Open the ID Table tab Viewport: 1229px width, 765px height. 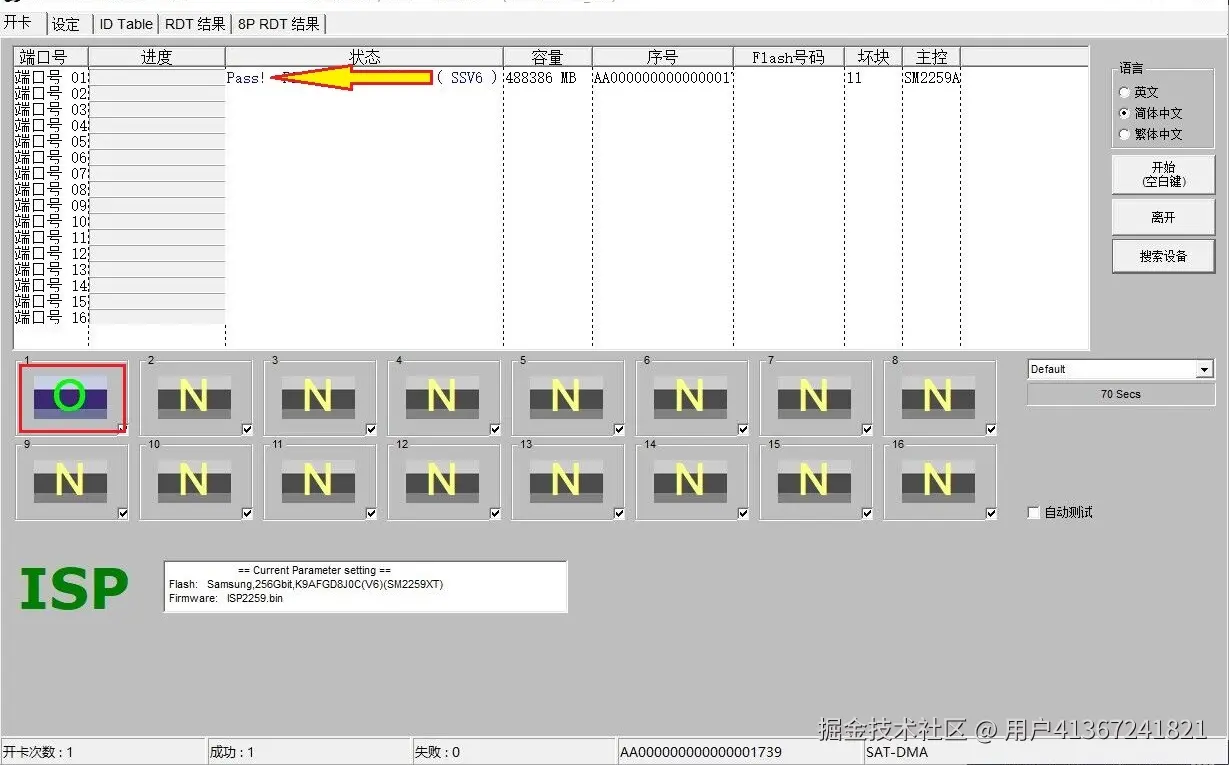click(x=126, y=24)
